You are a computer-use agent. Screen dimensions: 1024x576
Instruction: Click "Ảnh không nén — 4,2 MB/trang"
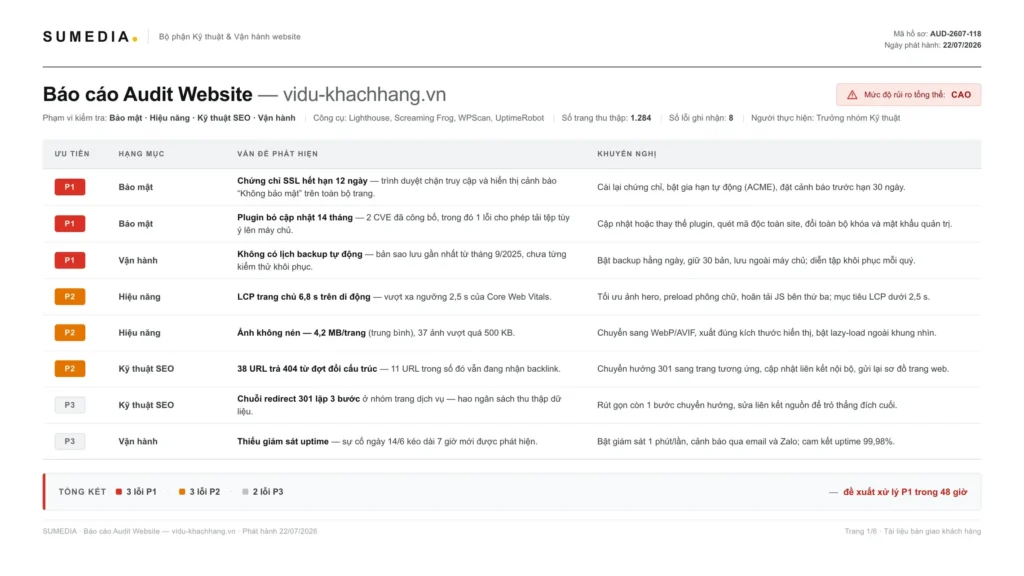pyautogui.click(x=301, y=332)
